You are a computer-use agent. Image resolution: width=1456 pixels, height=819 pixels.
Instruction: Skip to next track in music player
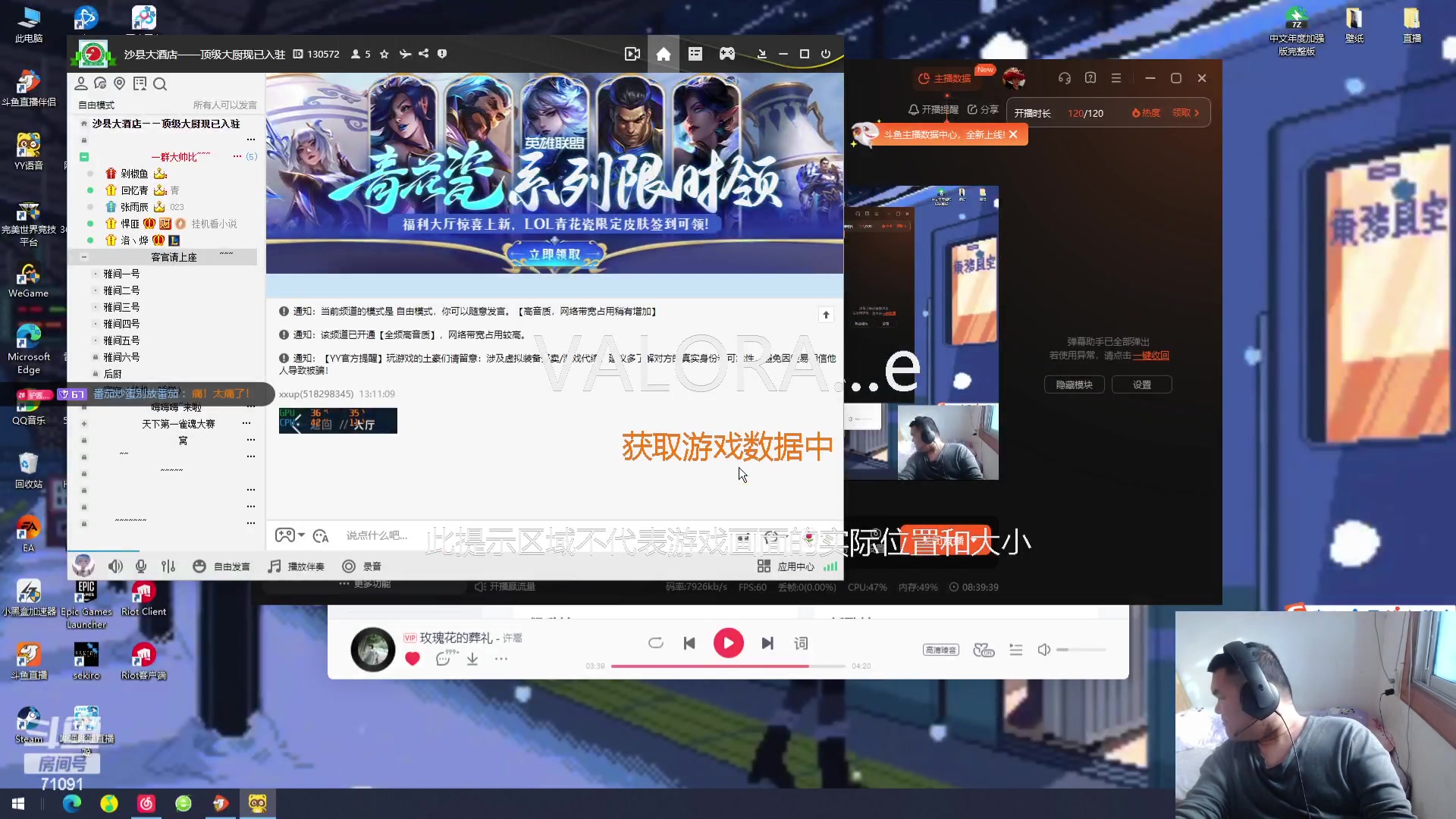point(767,643)
